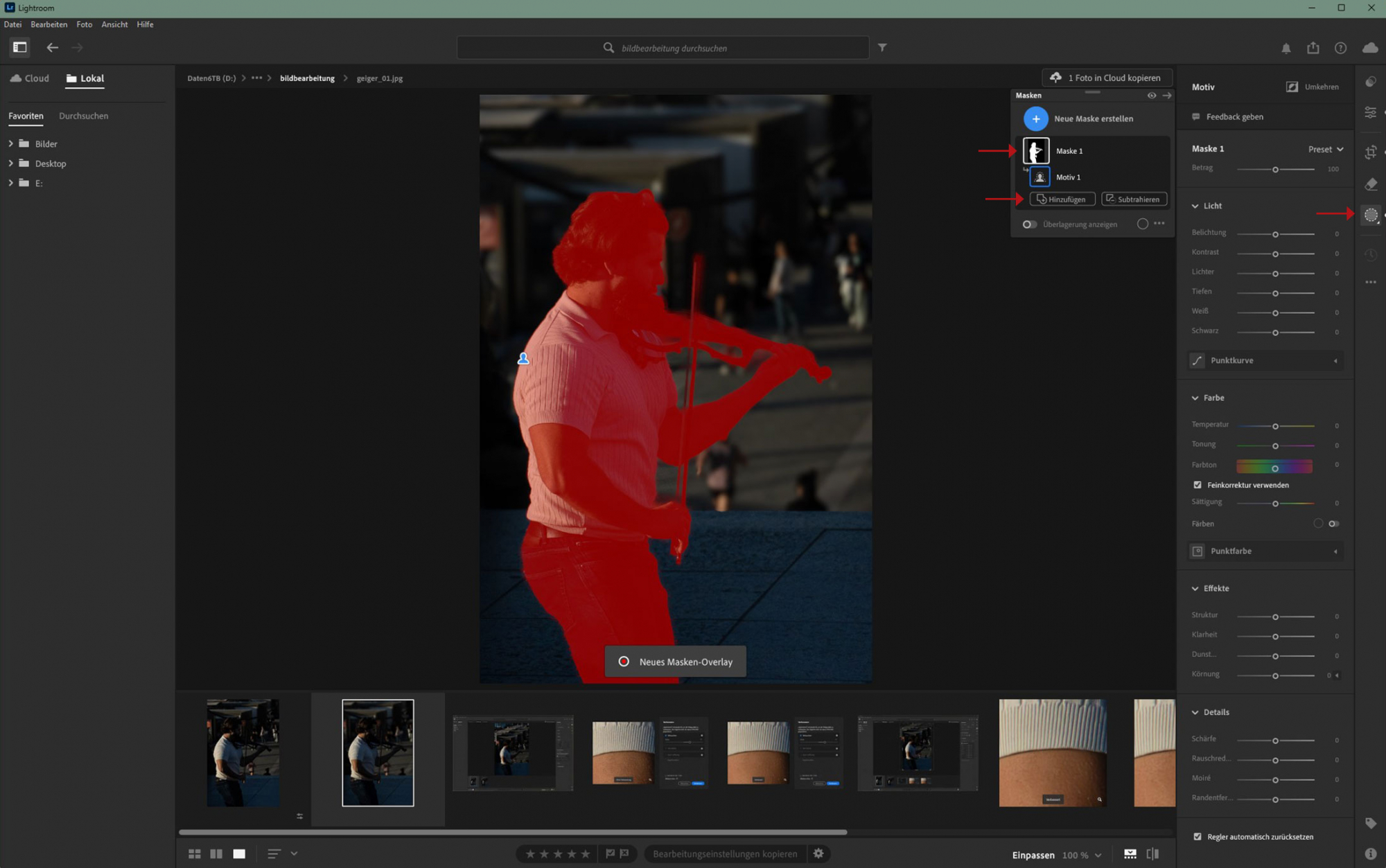The width and height of the screenshot is (1386, 868).
Task: Open the Preset dropdown for Maske 1
Action: tap(1325, 149)
